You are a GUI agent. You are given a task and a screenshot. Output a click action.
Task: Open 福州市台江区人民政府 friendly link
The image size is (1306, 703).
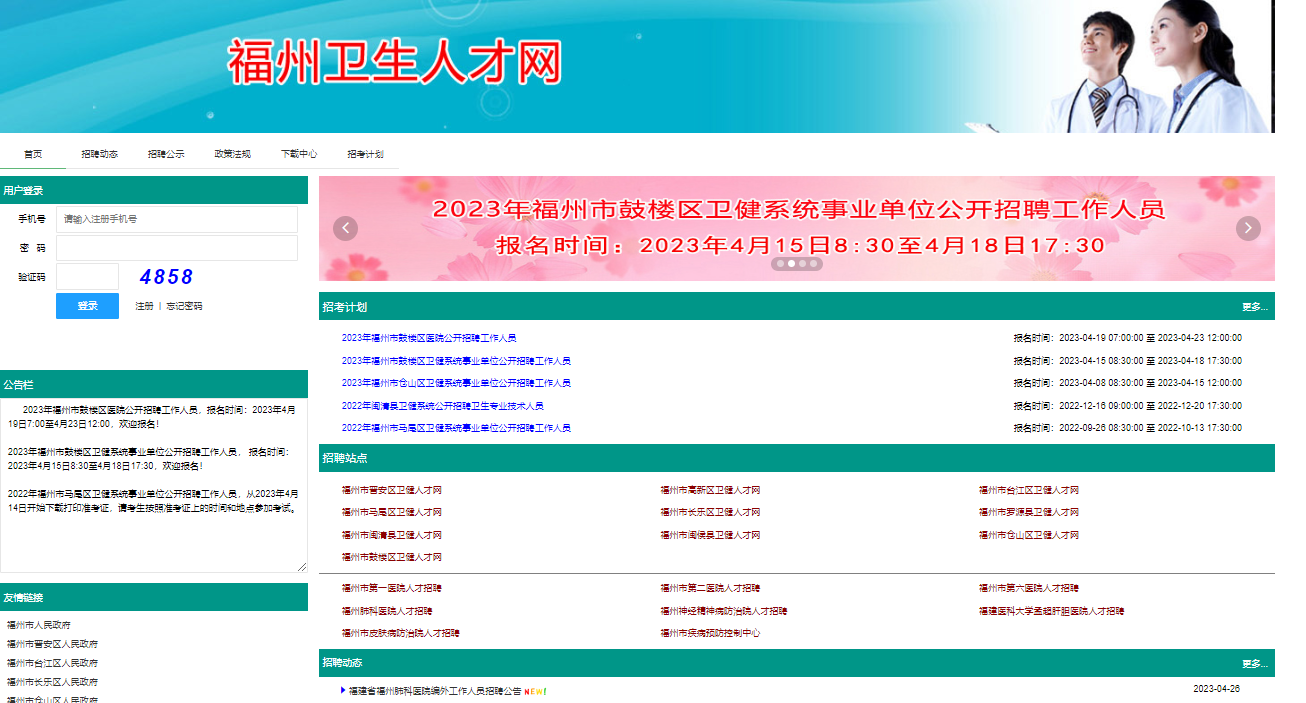click(53, 663)
